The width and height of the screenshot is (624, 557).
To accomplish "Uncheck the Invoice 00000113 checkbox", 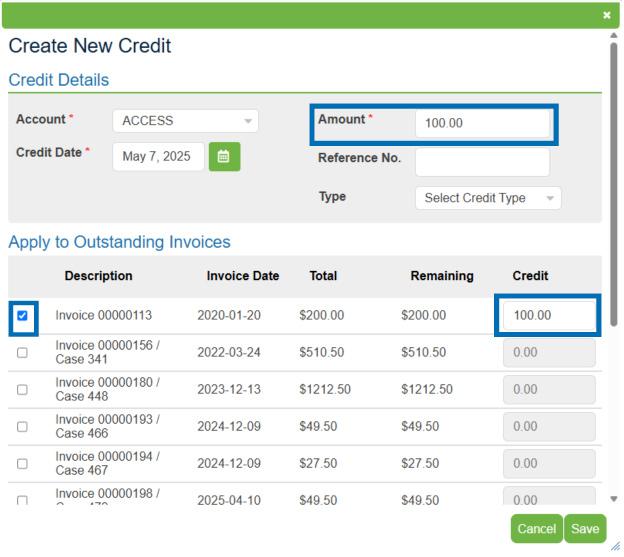I will [x=22, y=315].
